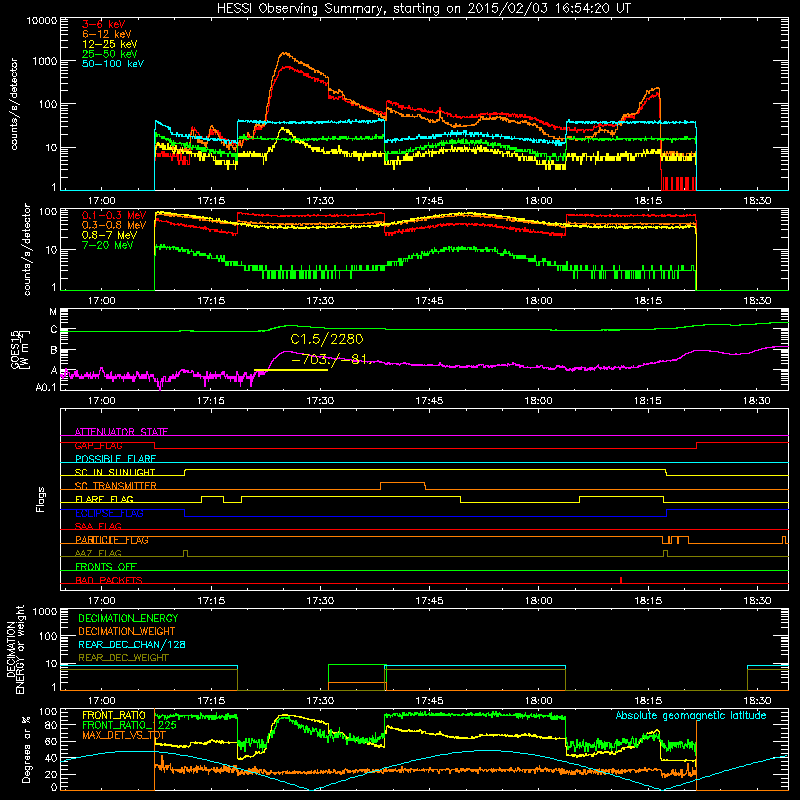The image size is (800, 800).
Task: Click the yellow flare interval bar in GOES panel
Action: [291, 370]
